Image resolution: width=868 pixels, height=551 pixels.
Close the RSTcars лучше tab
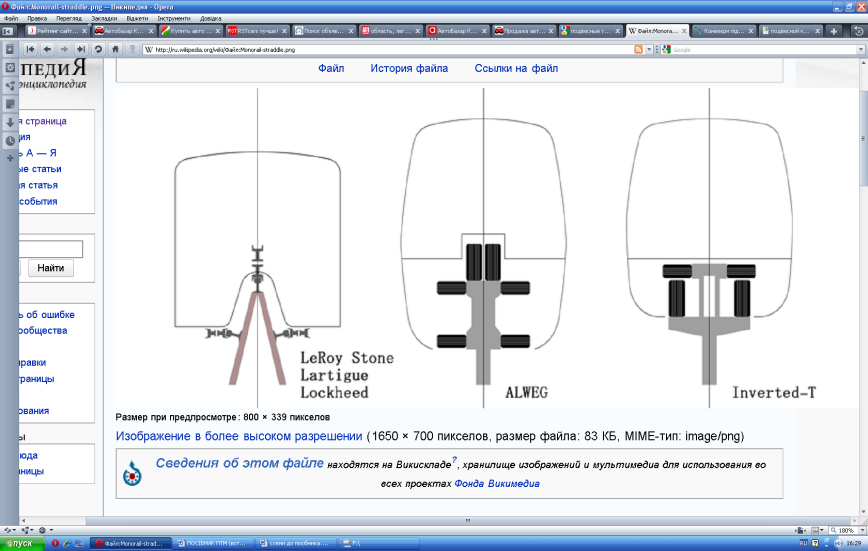[x=284, y=31]
